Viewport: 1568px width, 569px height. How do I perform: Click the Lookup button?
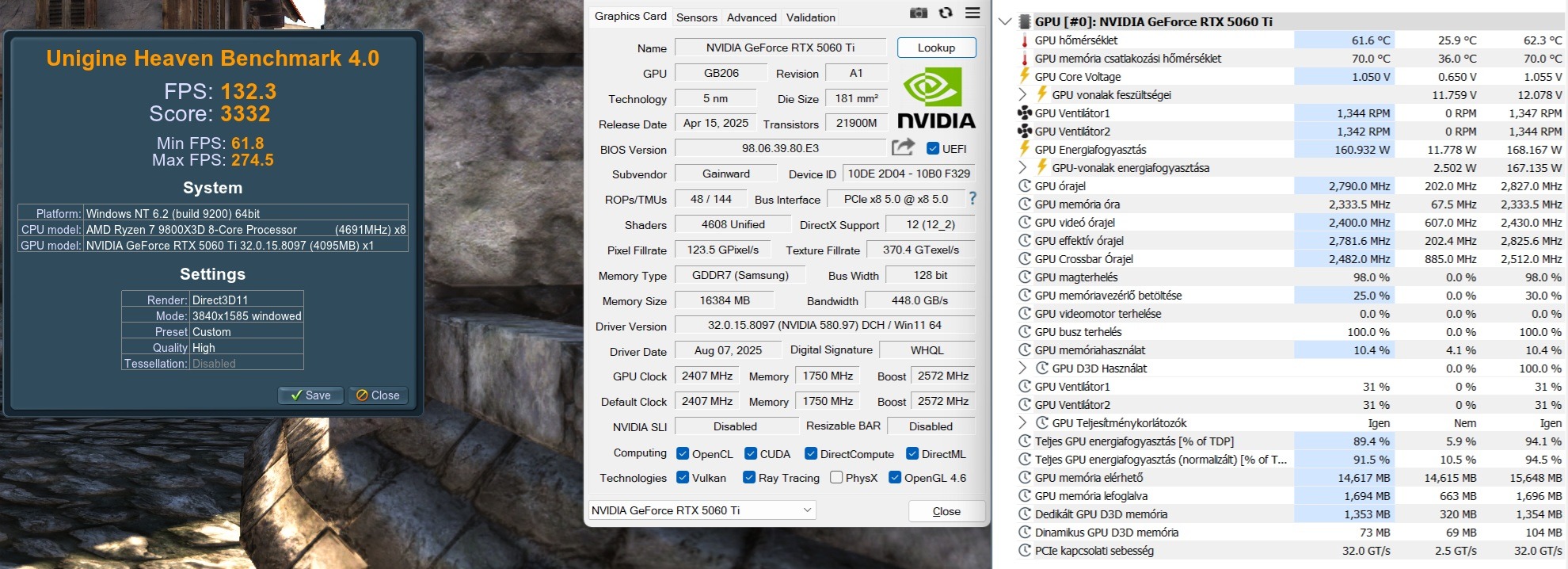[x=936, y=48]
